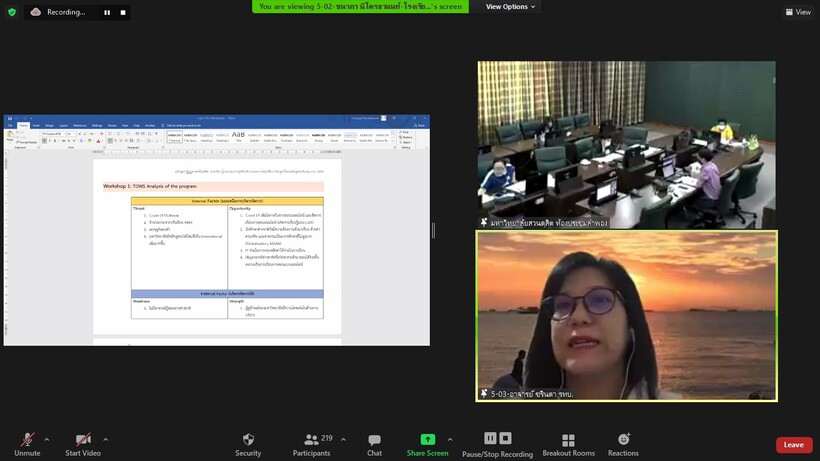Screen dimensions: 820x461
Task: Toggle Italic formatting in Word
Action: [x=50, y=141]
